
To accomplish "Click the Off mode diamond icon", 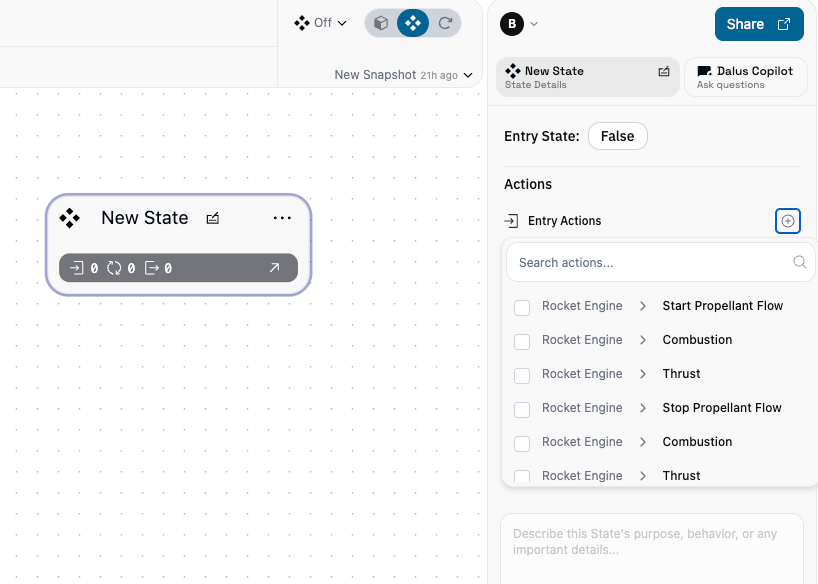I will point(302,23).
